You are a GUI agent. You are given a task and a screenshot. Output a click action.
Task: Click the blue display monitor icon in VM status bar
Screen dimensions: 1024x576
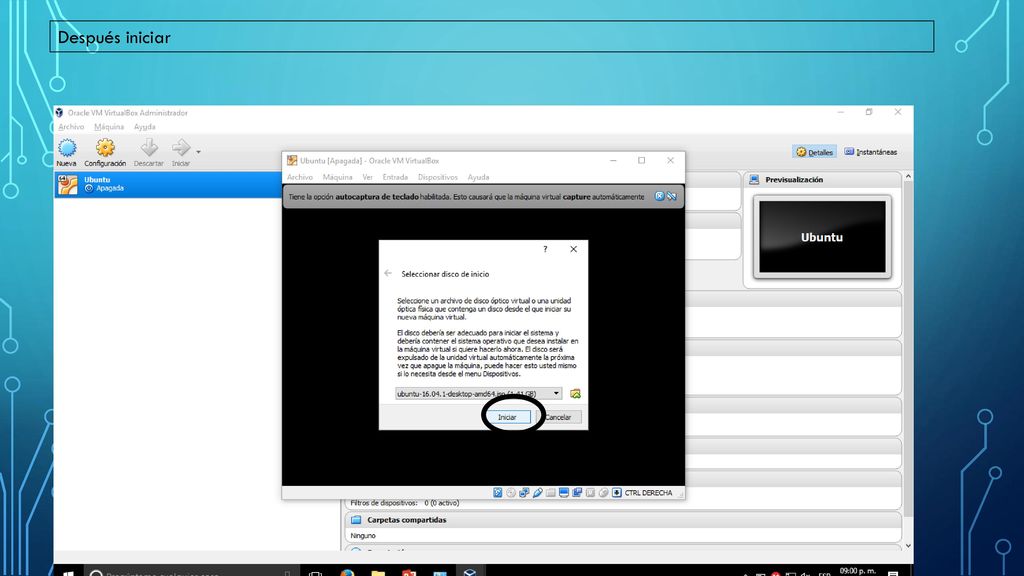564,492
